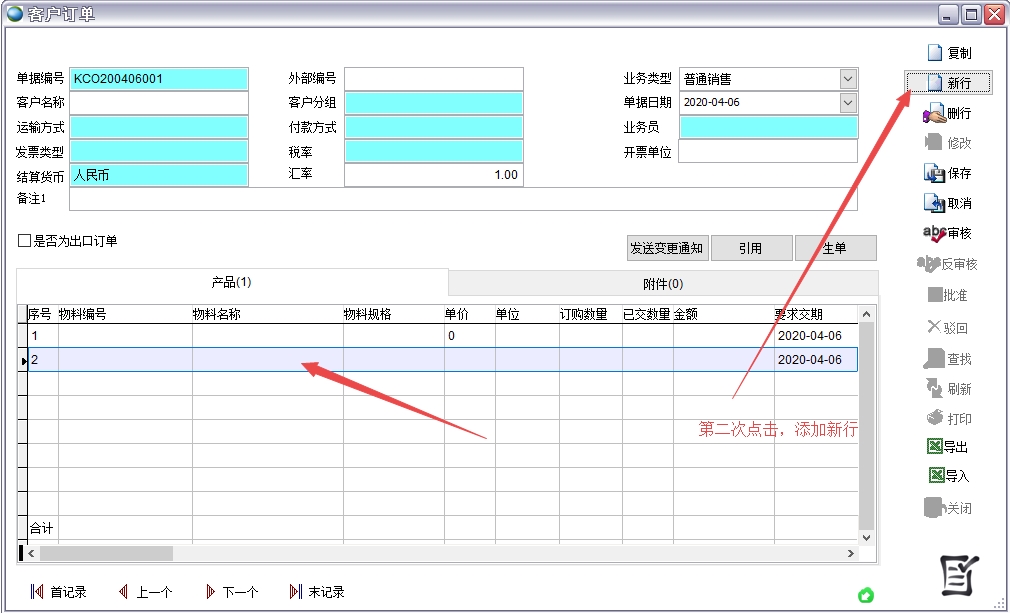
Task: Click the 客户名称 input field
Action: click(x=158, y=103)
